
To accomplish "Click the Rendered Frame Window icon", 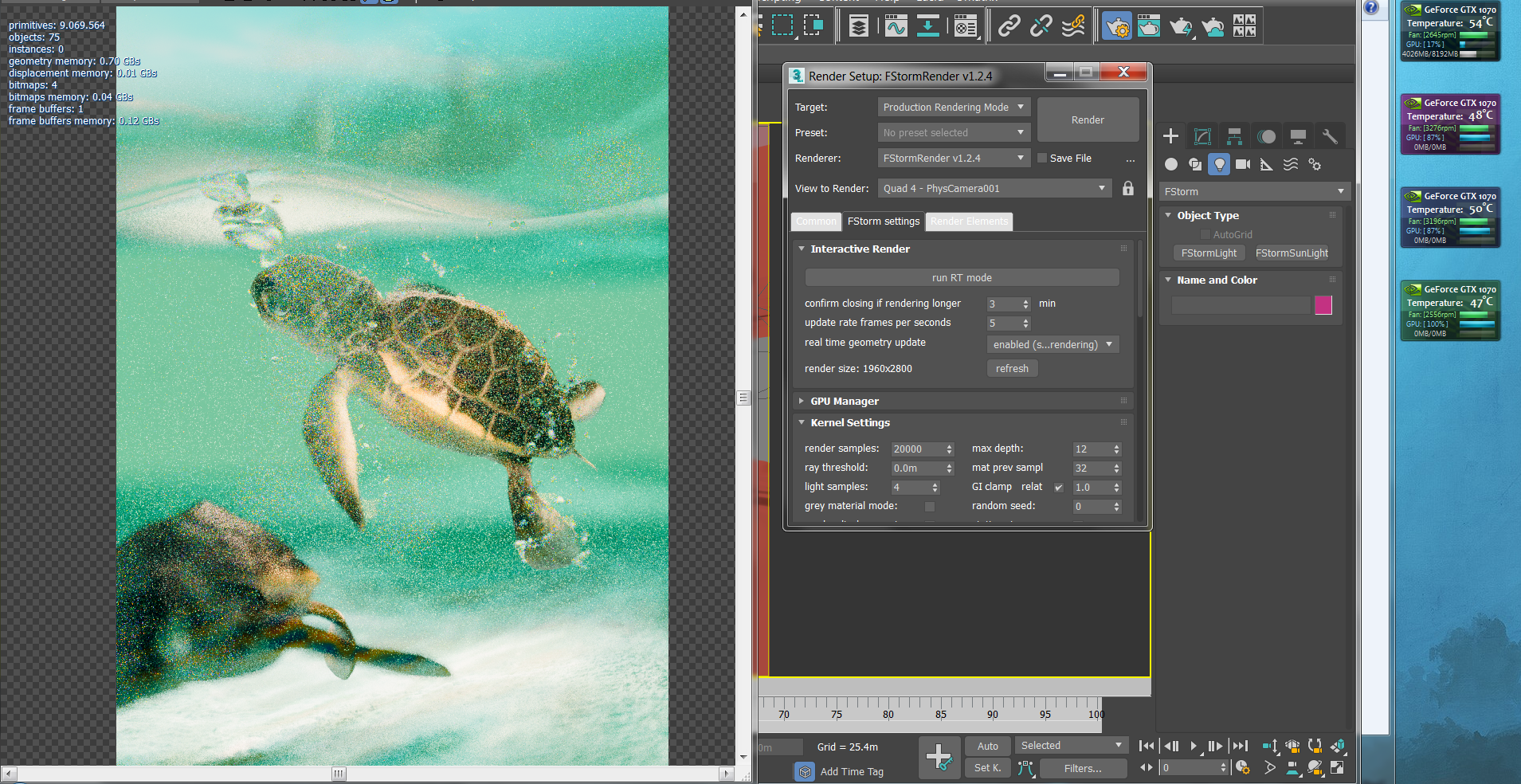I will pyautogui.click(x=1148, y=26).
